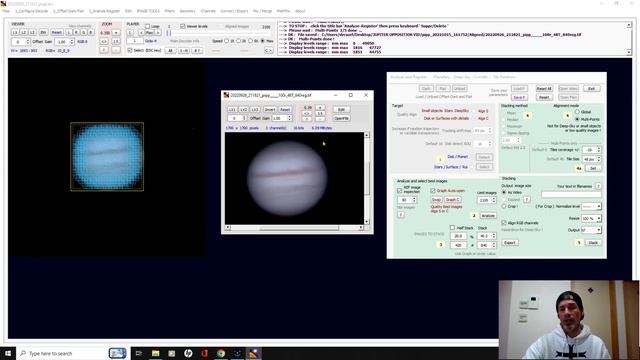Open the Windows Start menu
The width and height of the screenshot is (640, 360).
[x=8, y=353]
